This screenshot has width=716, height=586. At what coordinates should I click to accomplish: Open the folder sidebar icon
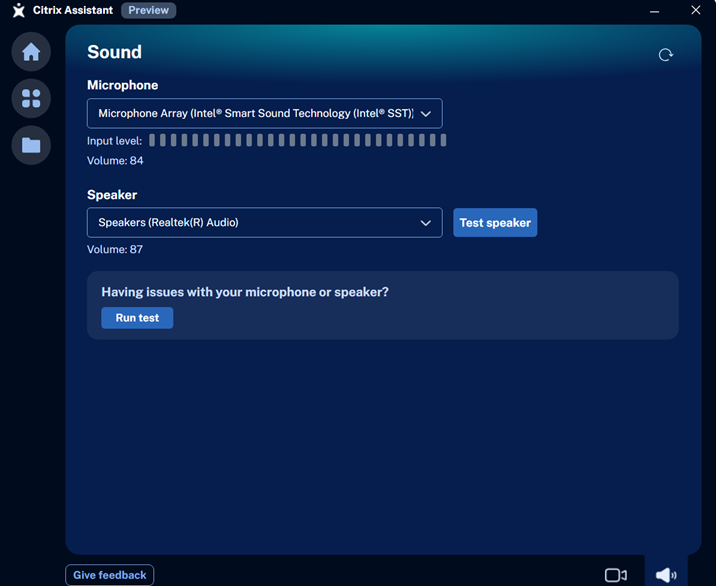pos(31,145)
